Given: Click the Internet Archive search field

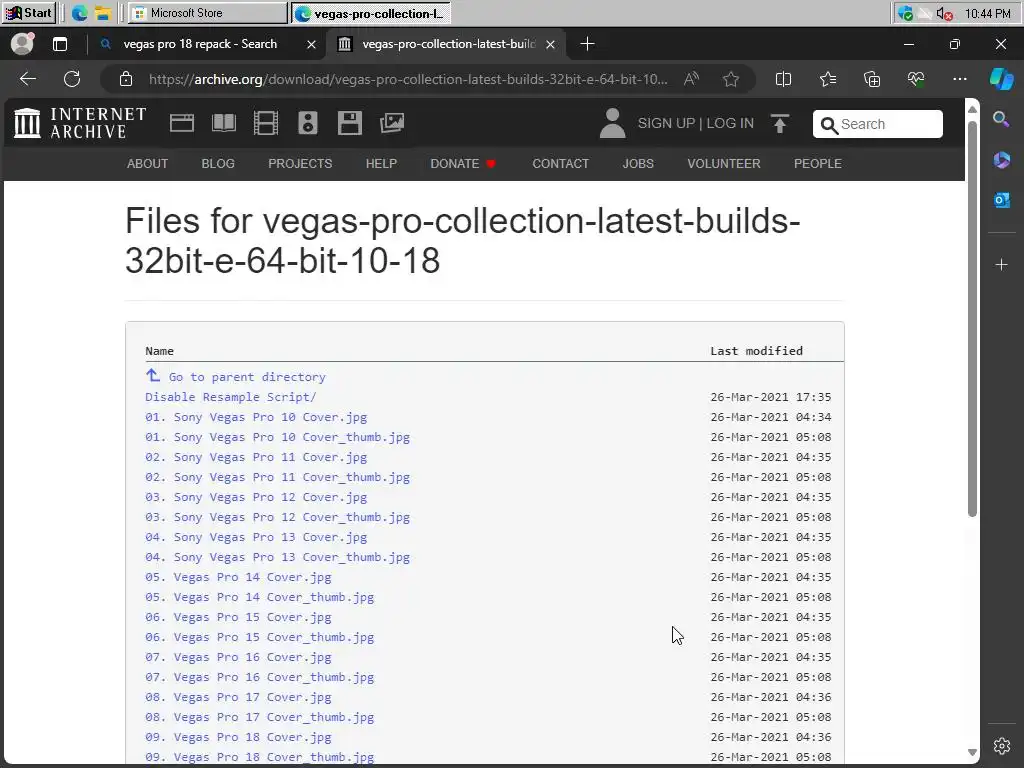Looking at the screenshot, I should (878, 124).
